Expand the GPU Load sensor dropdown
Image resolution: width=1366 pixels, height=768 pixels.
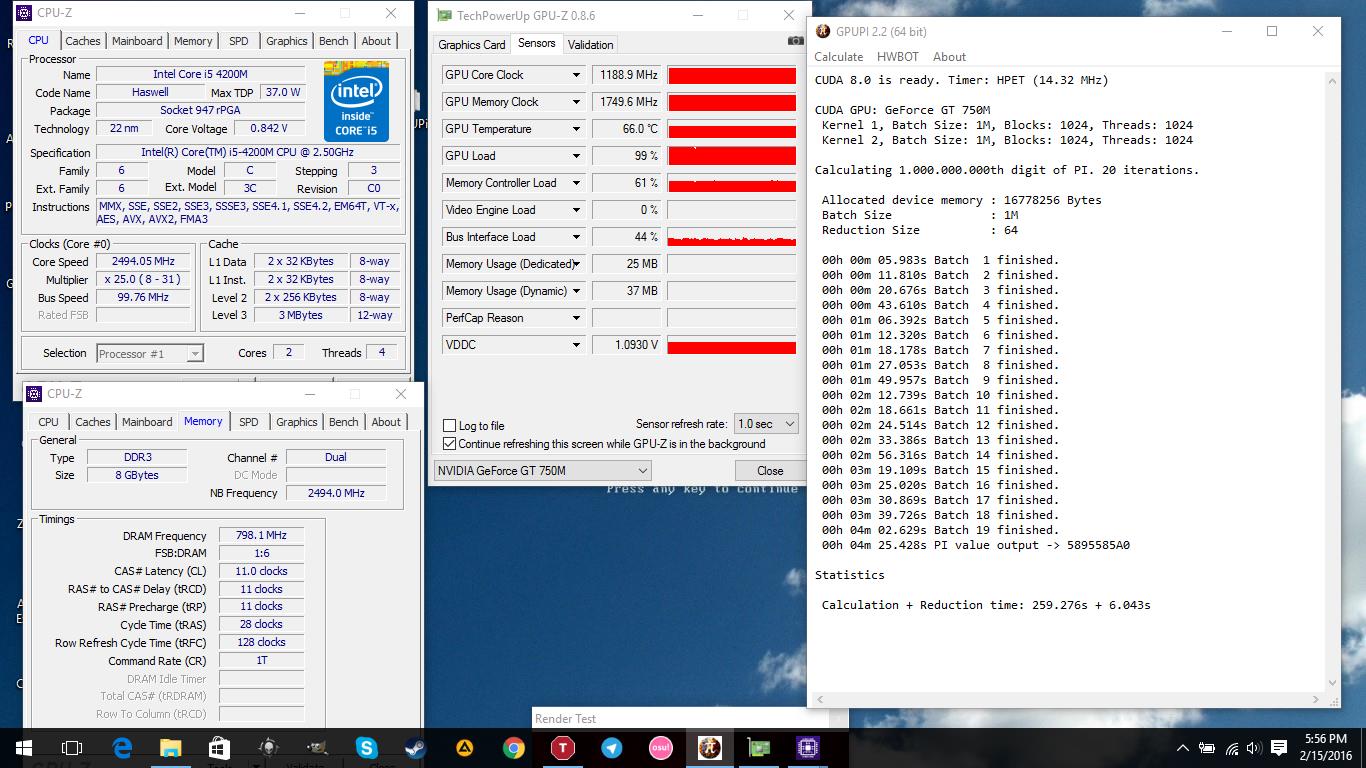pyautogui.click(x=576, y=156)
